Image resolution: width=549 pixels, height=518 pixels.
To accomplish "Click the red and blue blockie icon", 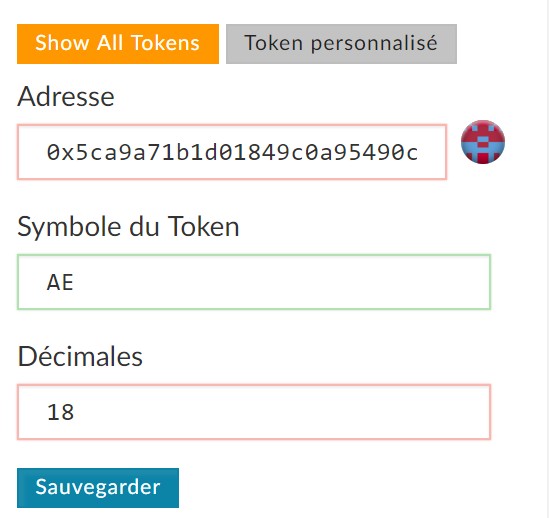I will click(x=483, y=142).
